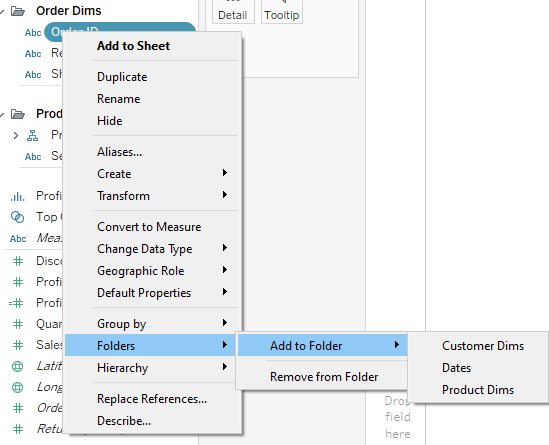Click the Abc icon of the Se field

click(x=33, y=157)
